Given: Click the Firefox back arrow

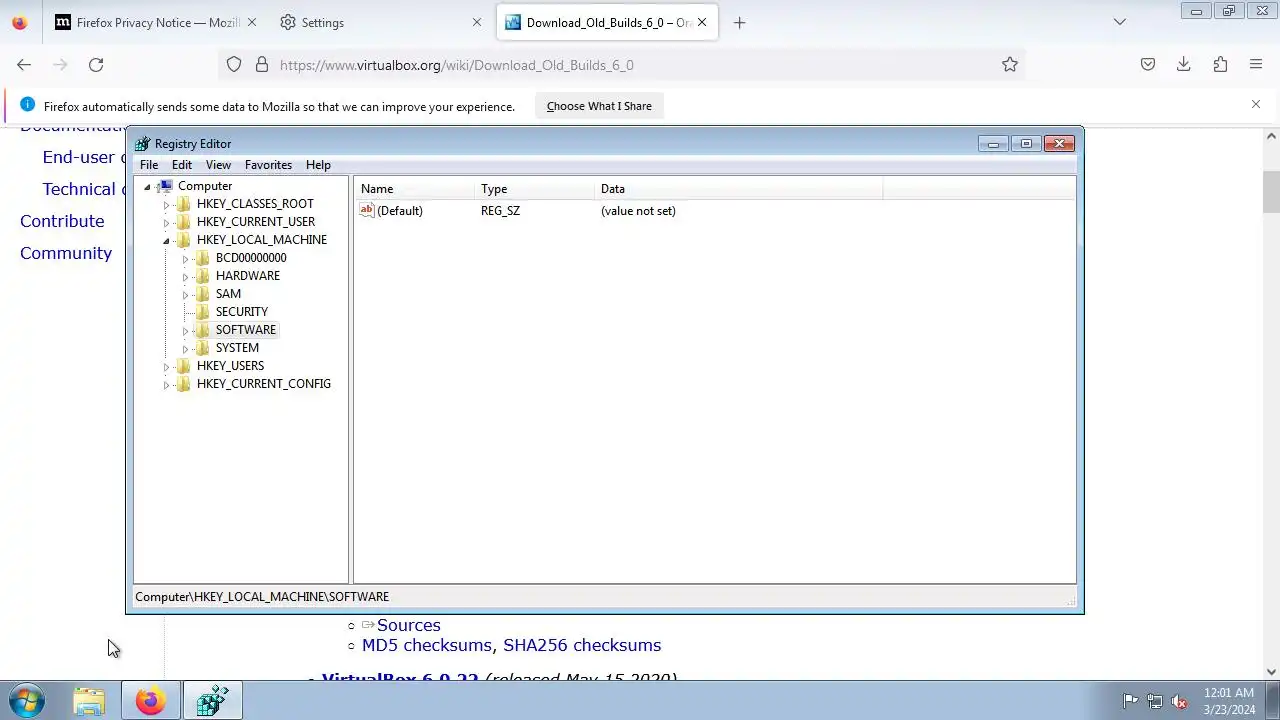Looking at the screenshot, I should pyautogui.click(x=24, y=65).
